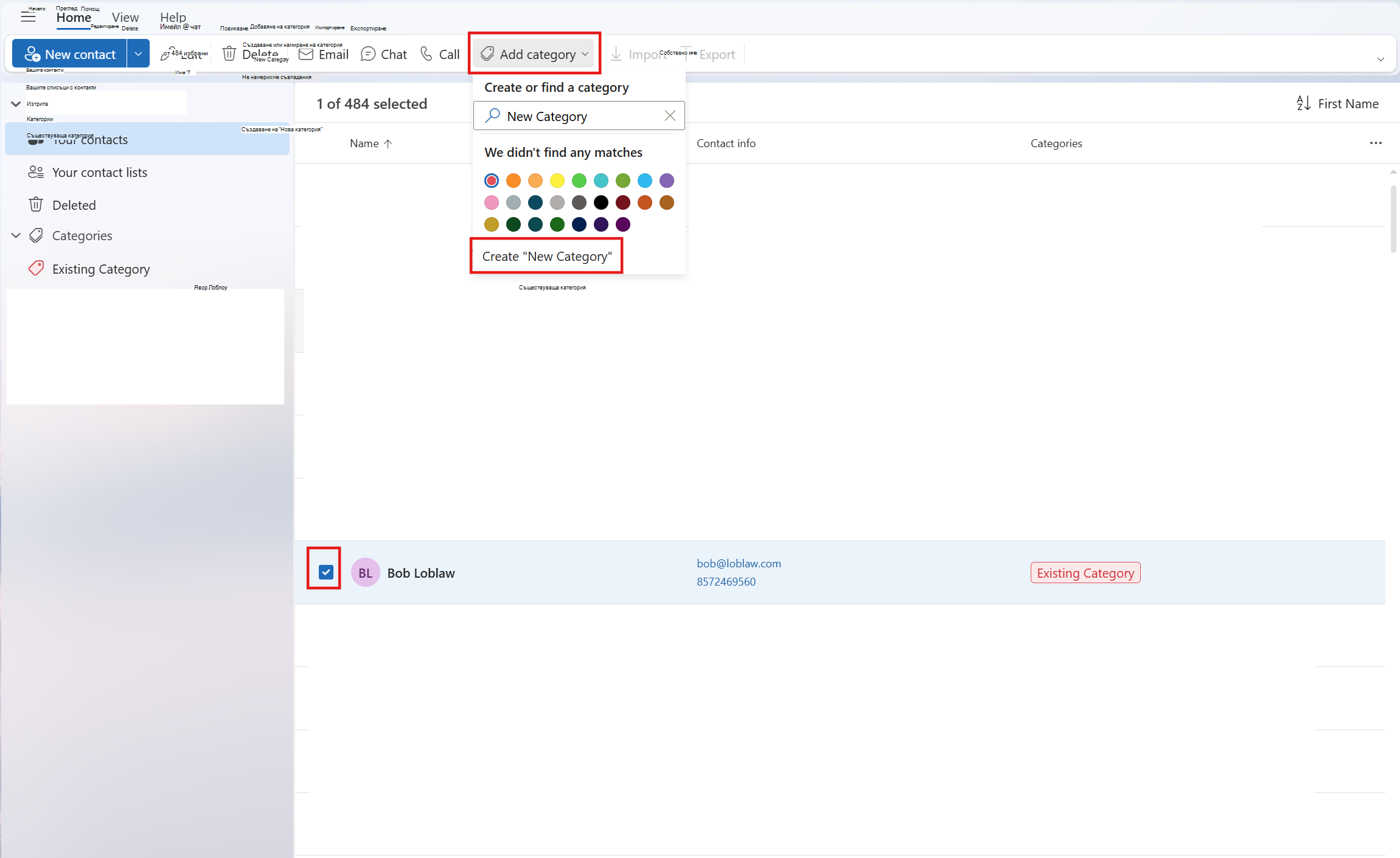The height and width of the screenshot is (858, 1400).
Task: Expand the New contact dropdown arrow
Action: coord(138,54)
